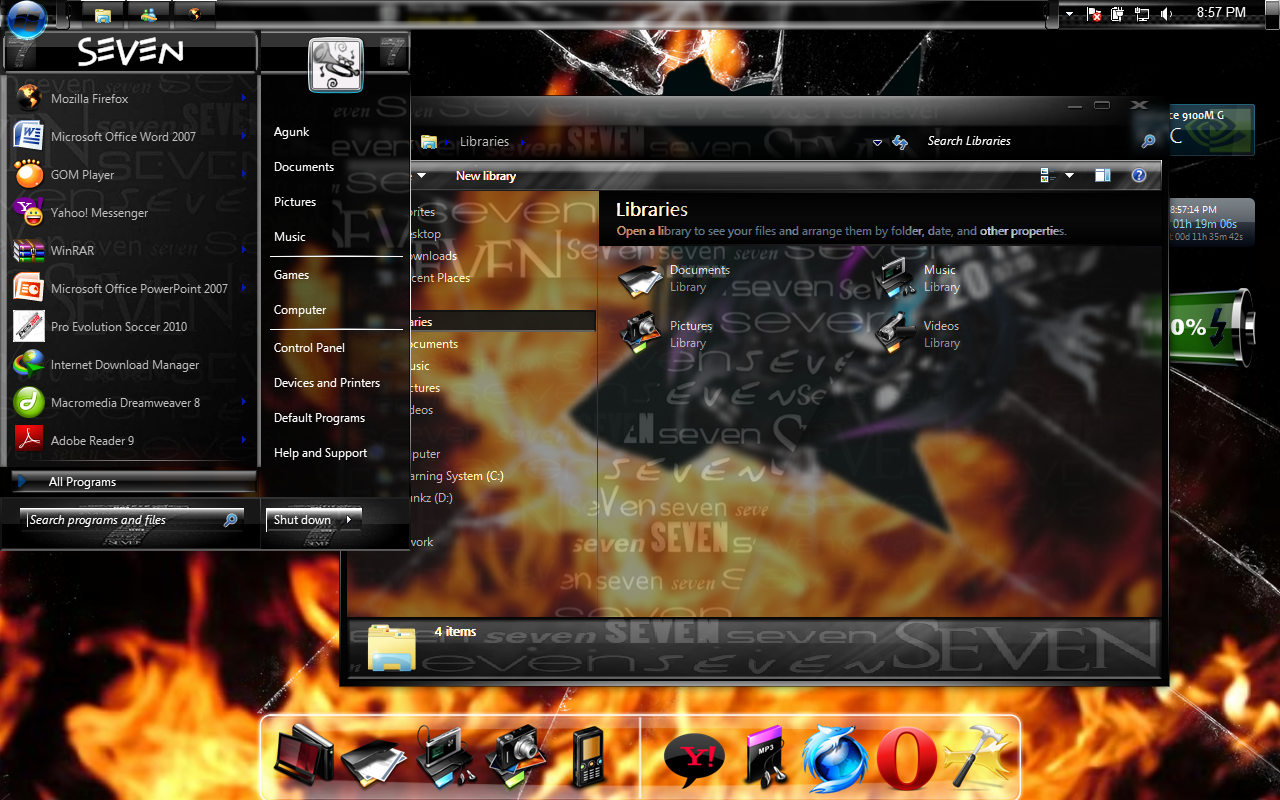Viewport: 1280px width, 800px height.
Task: Launch blue Firefox globe in dock
Action: click(x=836, y=759)
